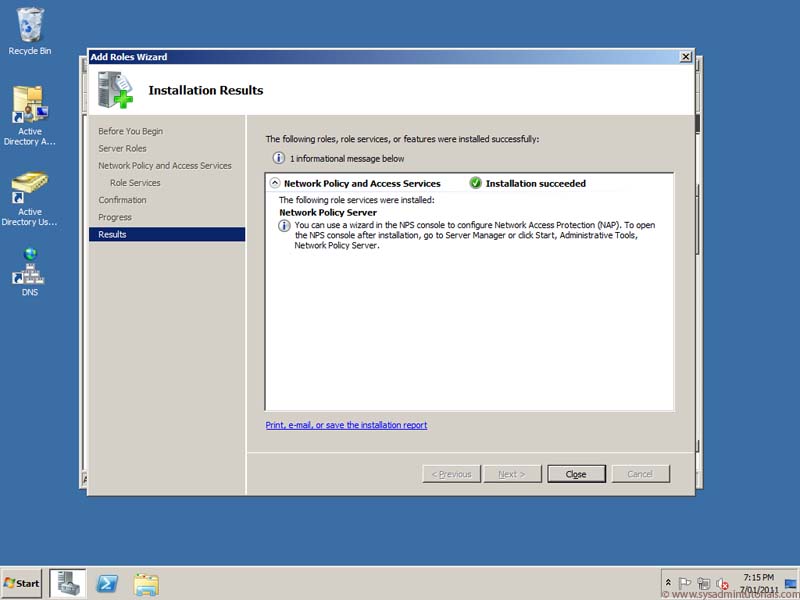Screen dimensions: 800x600
Task: Open the Recycle Bin desktop icon
Action: [30, 31]
